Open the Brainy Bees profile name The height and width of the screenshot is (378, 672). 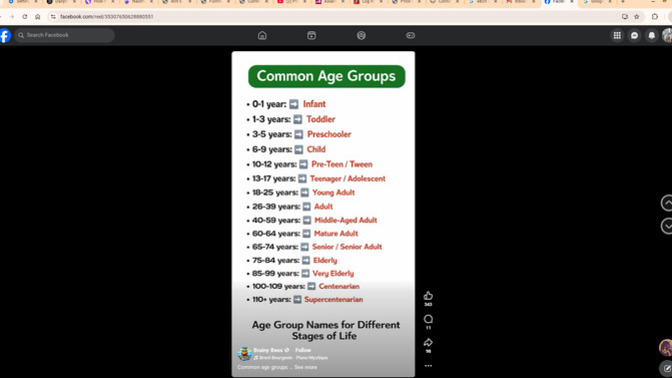click(268, 350)
